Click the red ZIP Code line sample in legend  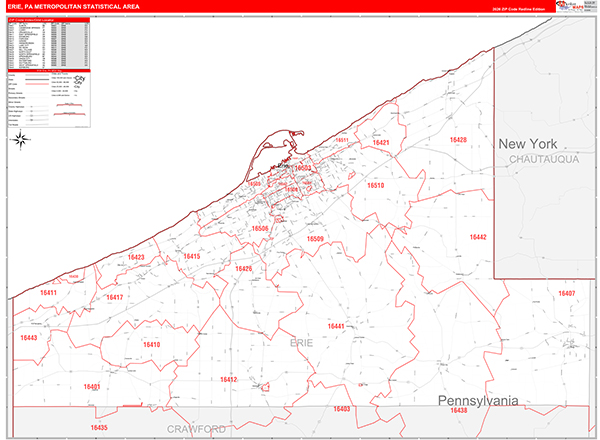(x=37, y=84)
